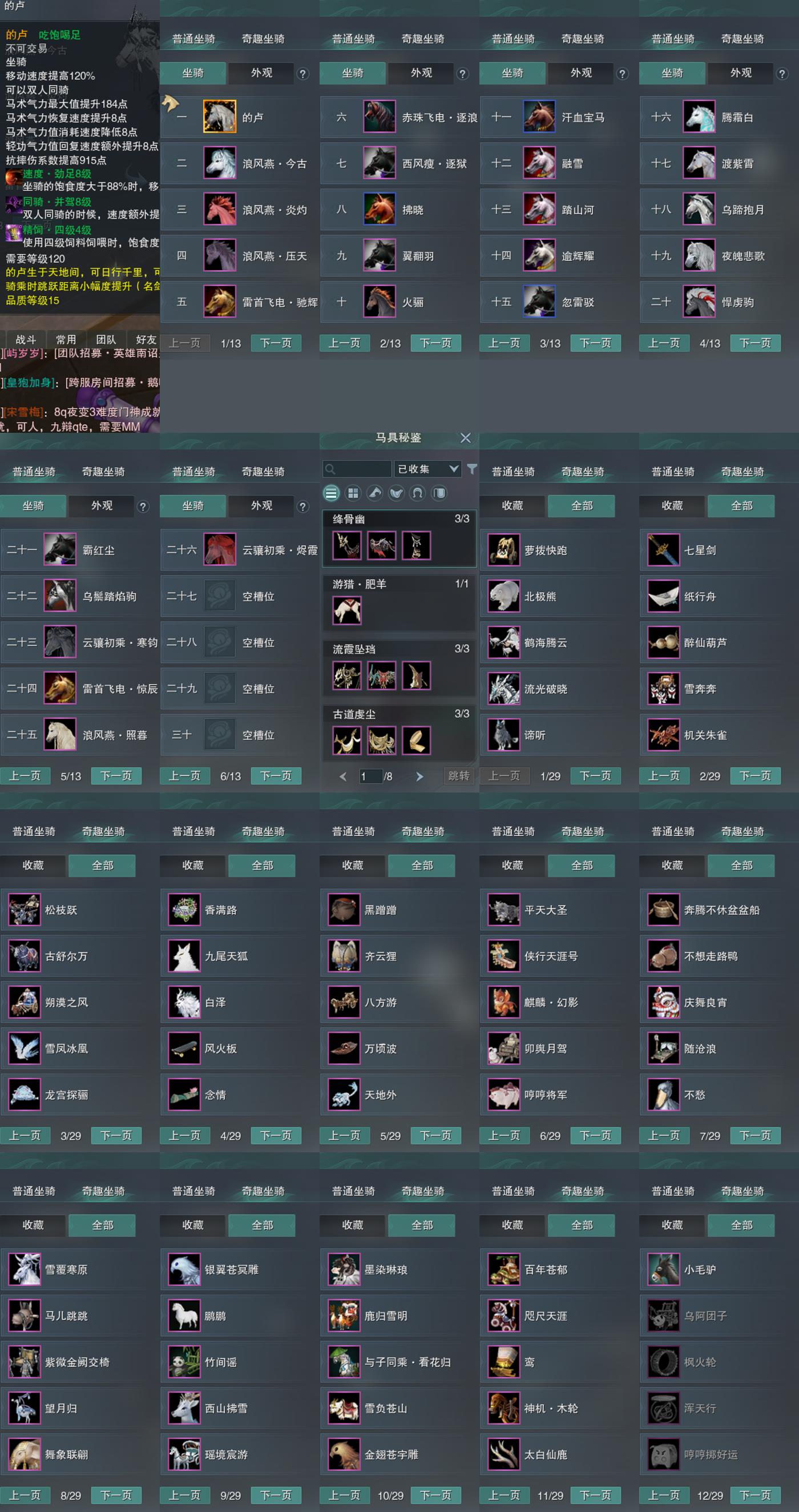Click 上一页 on the 12/29 page panel
Image resolution: width=799 pixels, height=1512 pixels.
pyautogui.click(x=664, y=1495)
